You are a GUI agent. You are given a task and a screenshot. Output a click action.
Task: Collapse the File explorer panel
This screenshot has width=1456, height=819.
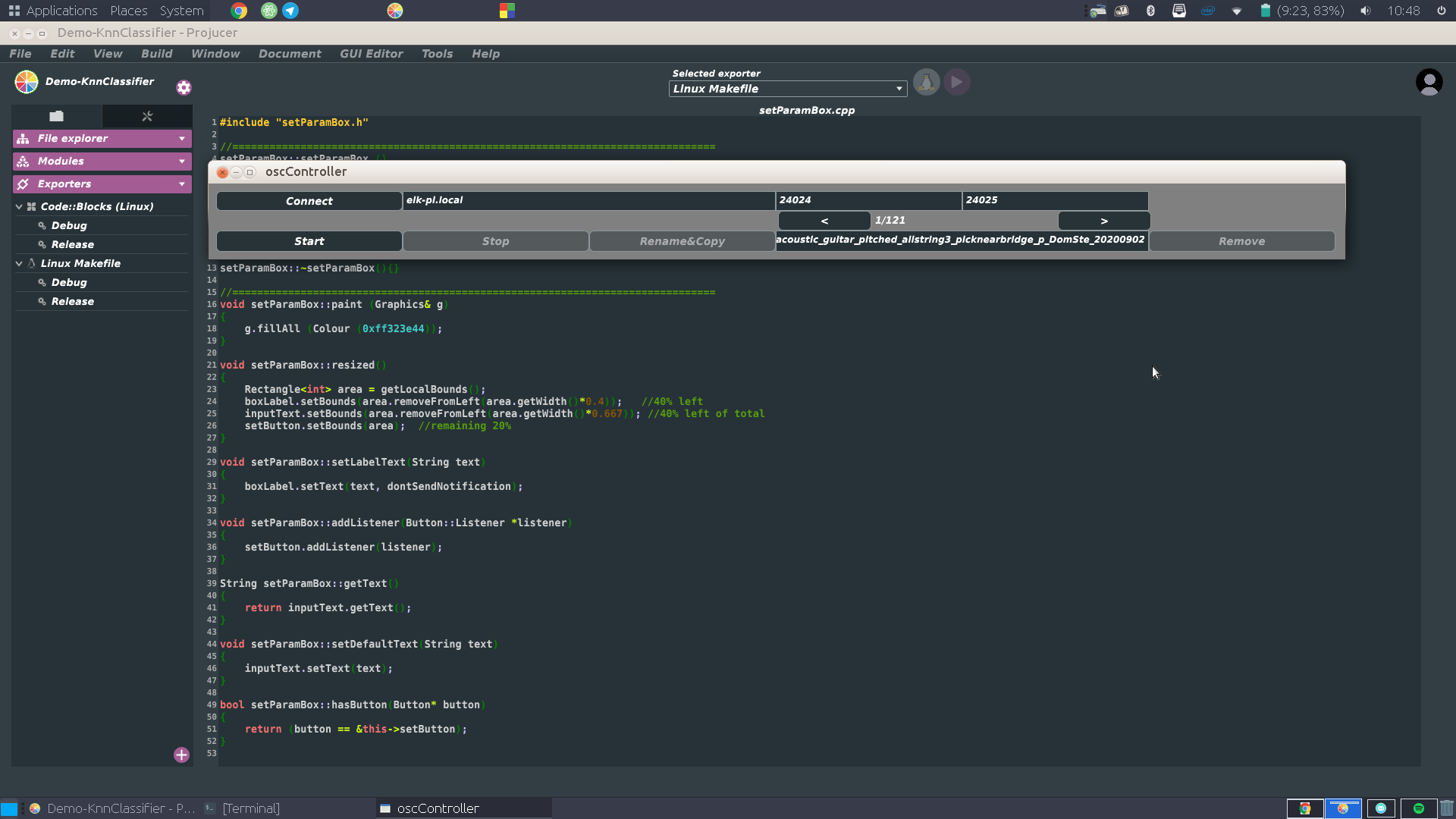[x=182, y=139]
